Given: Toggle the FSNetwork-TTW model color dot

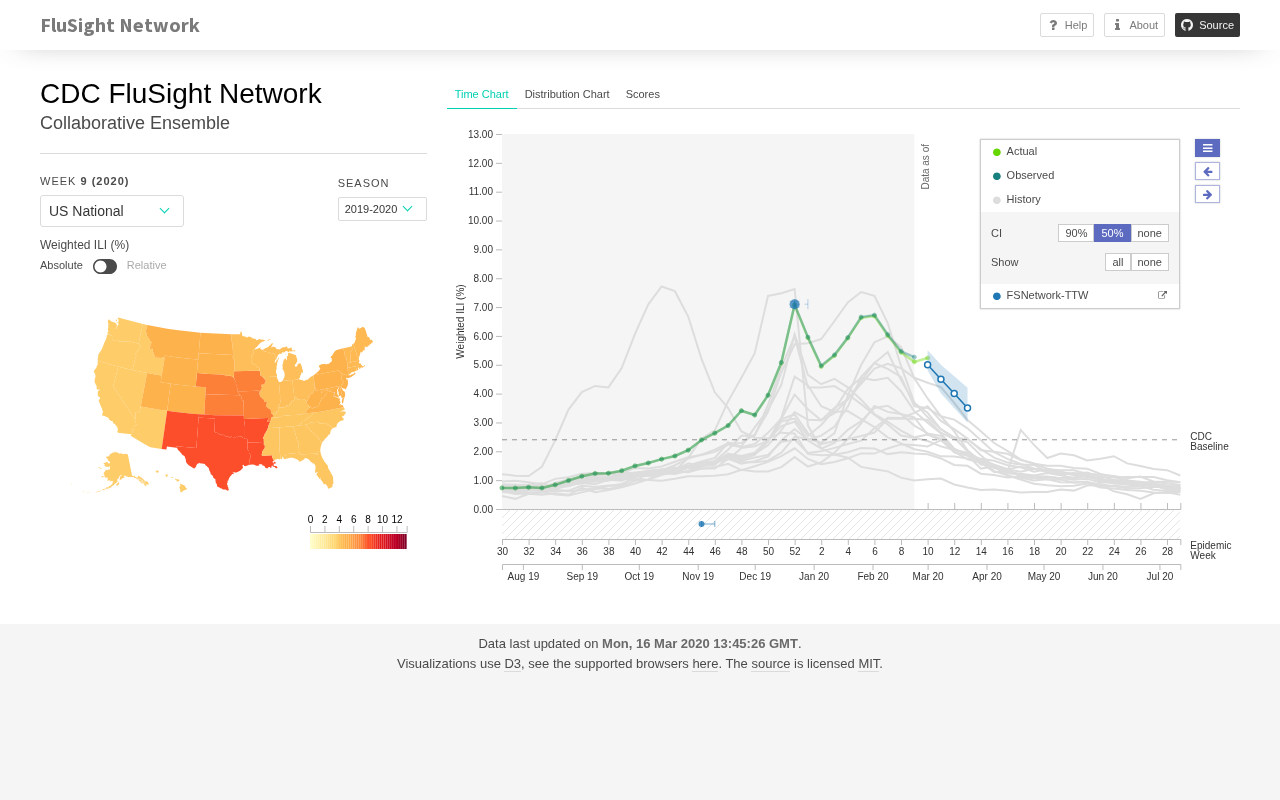Looking at the screenshot, I should (x=997, y=296).
